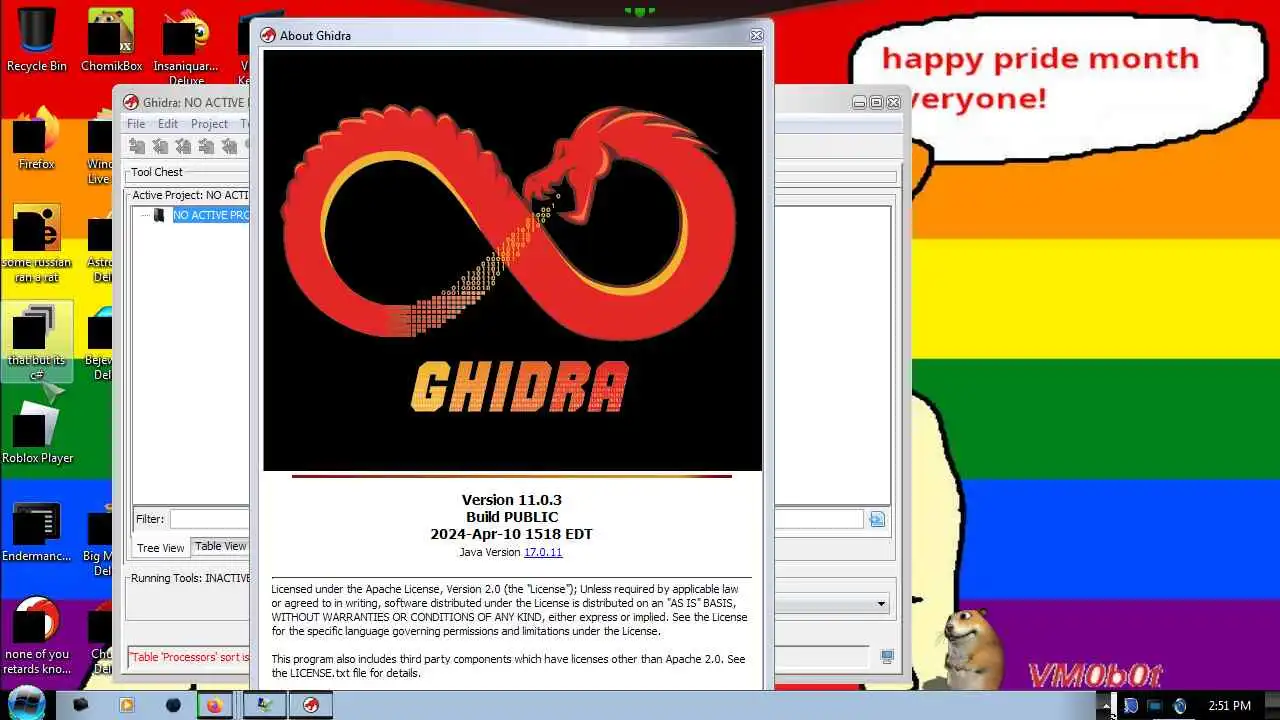The height and width of the screenshot is (720, 1280).
Task: Open Insaniquarium Deluxe desktop shortcut
Action: point(186,45)
